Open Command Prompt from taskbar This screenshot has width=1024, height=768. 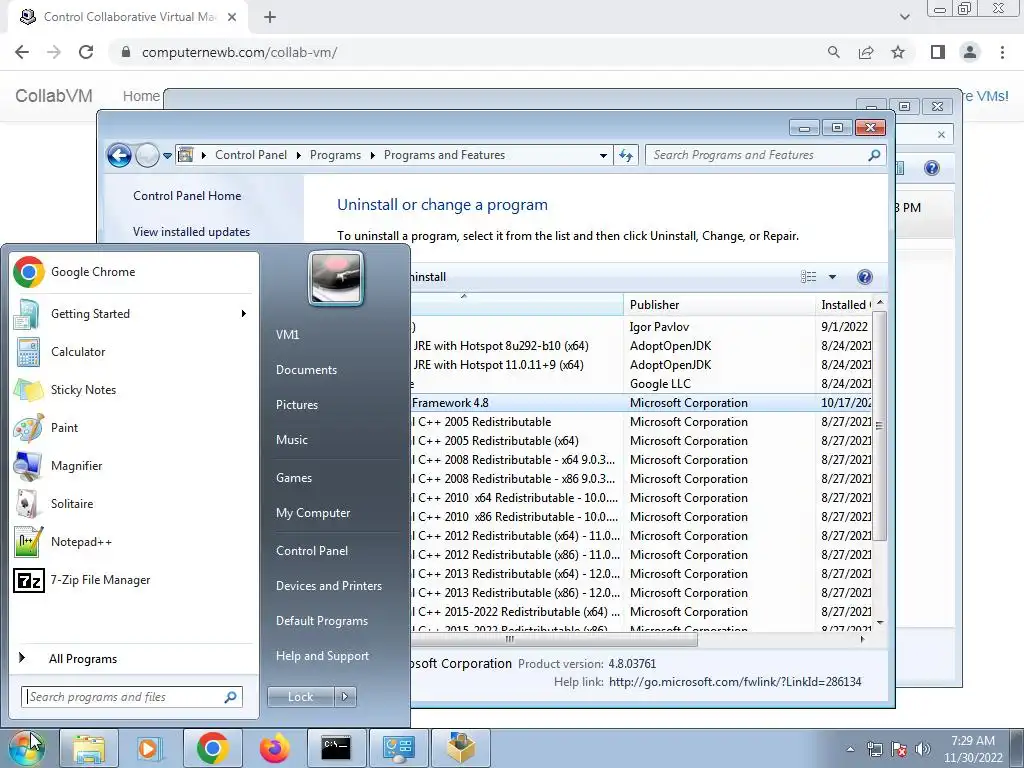[x=336, y=748]
